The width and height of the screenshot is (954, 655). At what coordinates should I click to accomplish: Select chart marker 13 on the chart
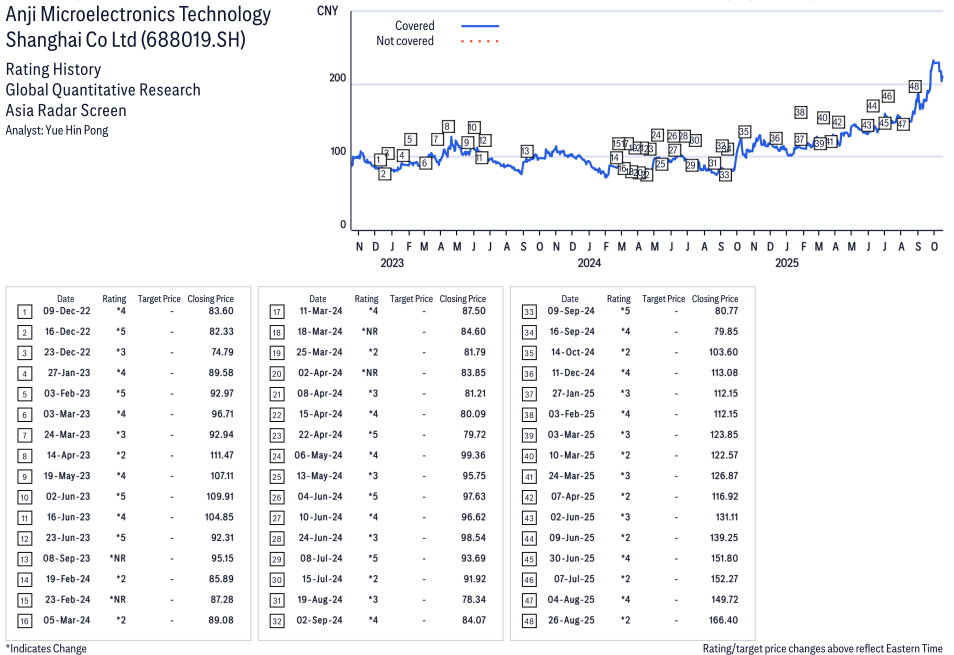[x=526, y=152]
